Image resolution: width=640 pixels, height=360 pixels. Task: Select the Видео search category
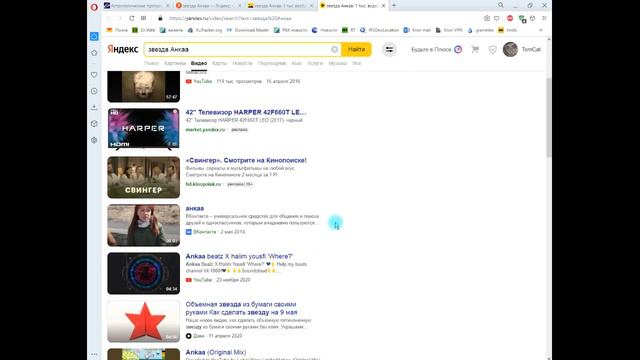[199, 63]
